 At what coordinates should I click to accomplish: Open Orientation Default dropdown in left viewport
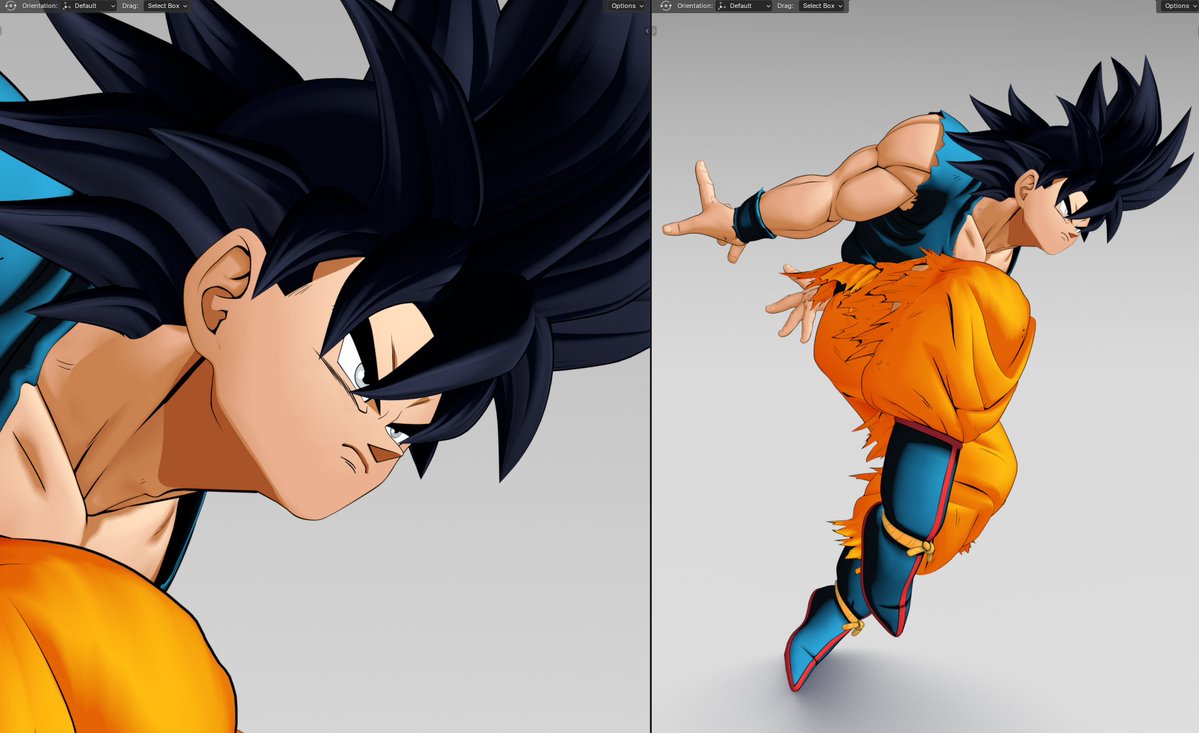click(89, 5)
